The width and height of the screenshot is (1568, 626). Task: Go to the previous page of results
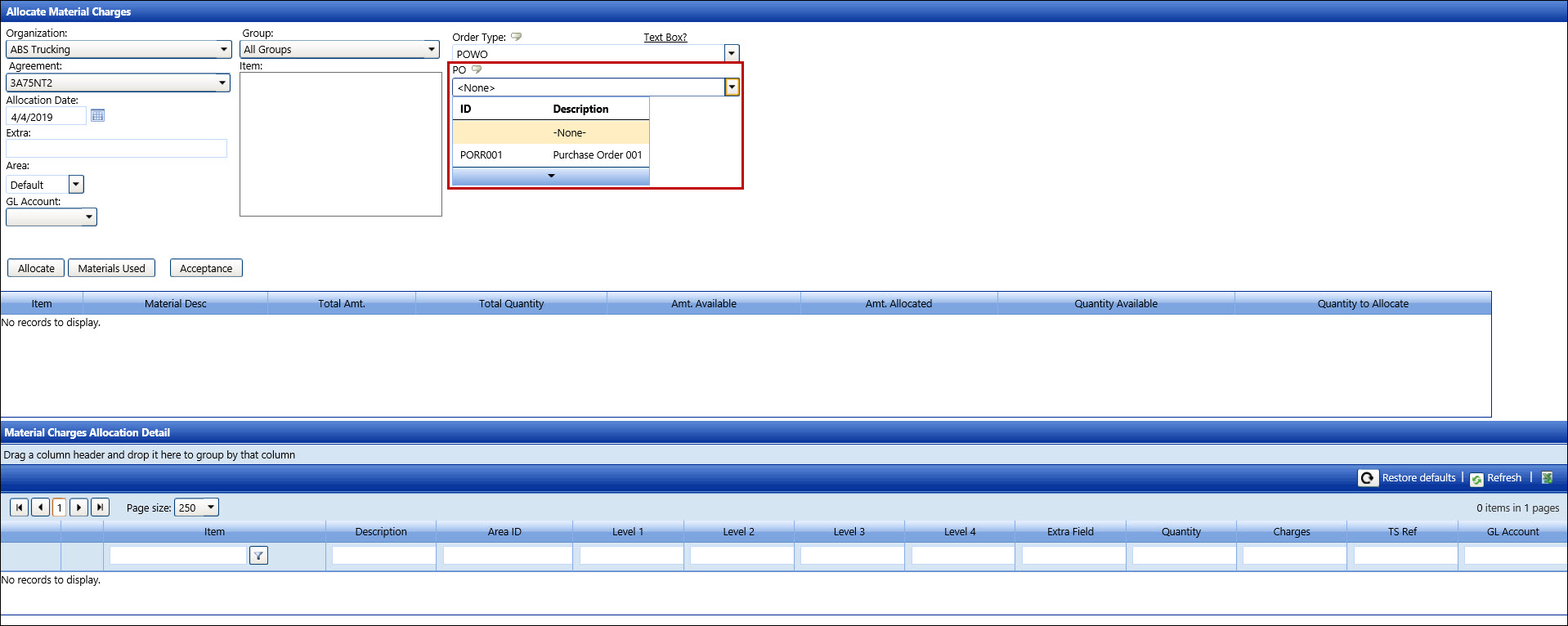point(40,508)
